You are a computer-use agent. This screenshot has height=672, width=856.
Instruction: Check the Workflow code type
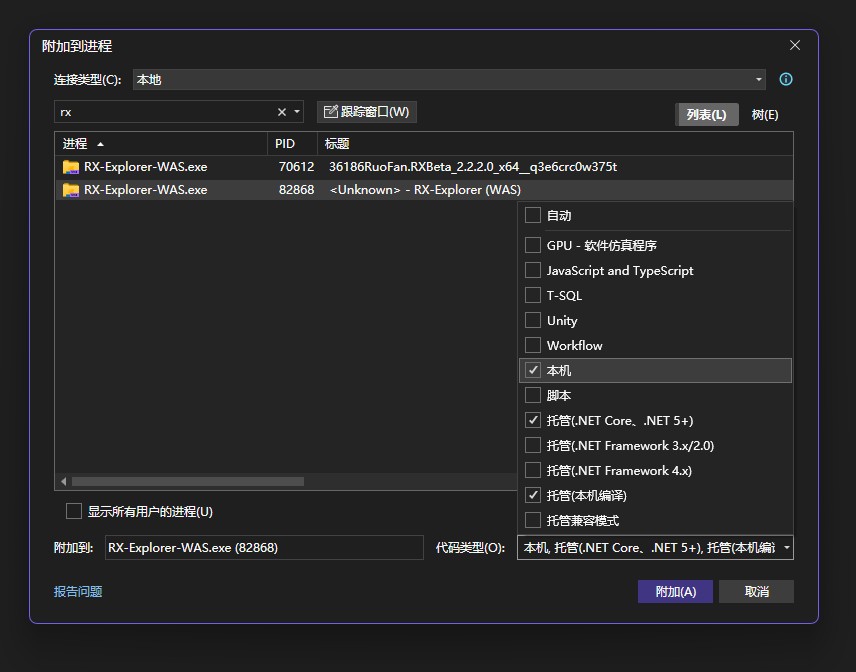point(532,345)
